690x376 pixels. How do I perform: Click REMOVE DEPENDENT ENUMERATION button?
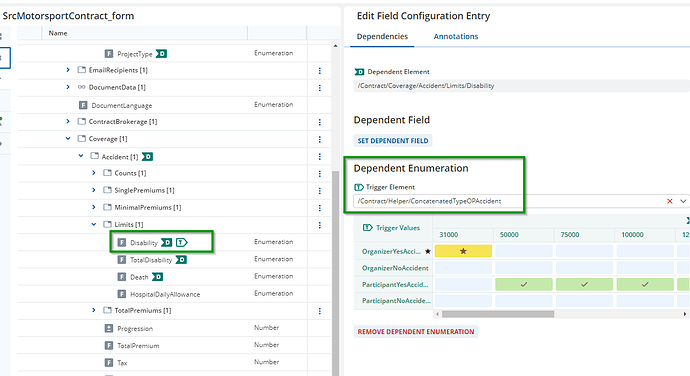[x=416, y=332]
